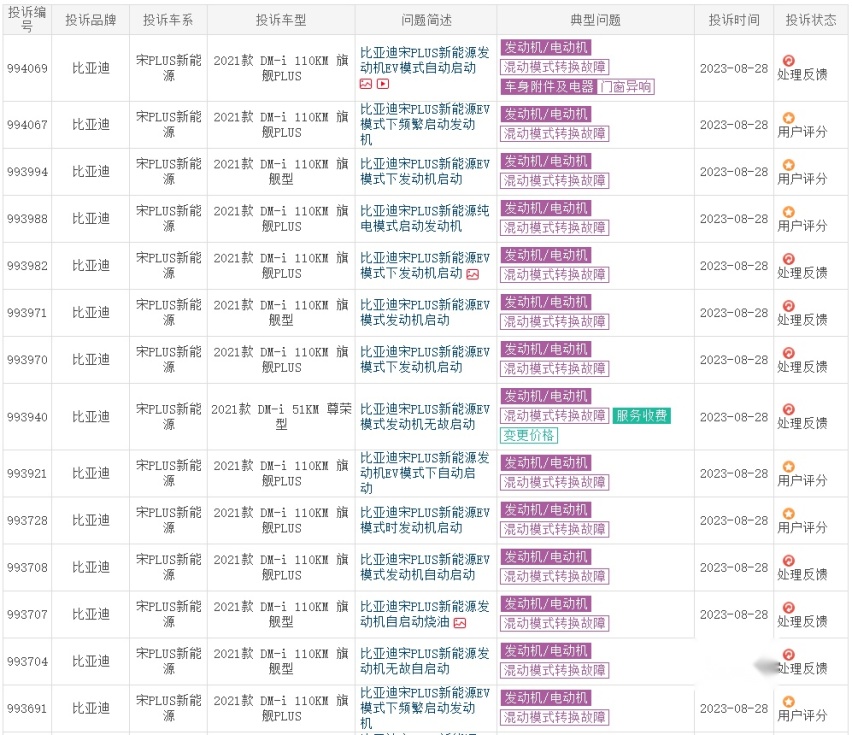Click the 投诉状态 column header
Image resolution: width=852 pixels, height=735 pixels.
tap(811, 20)
